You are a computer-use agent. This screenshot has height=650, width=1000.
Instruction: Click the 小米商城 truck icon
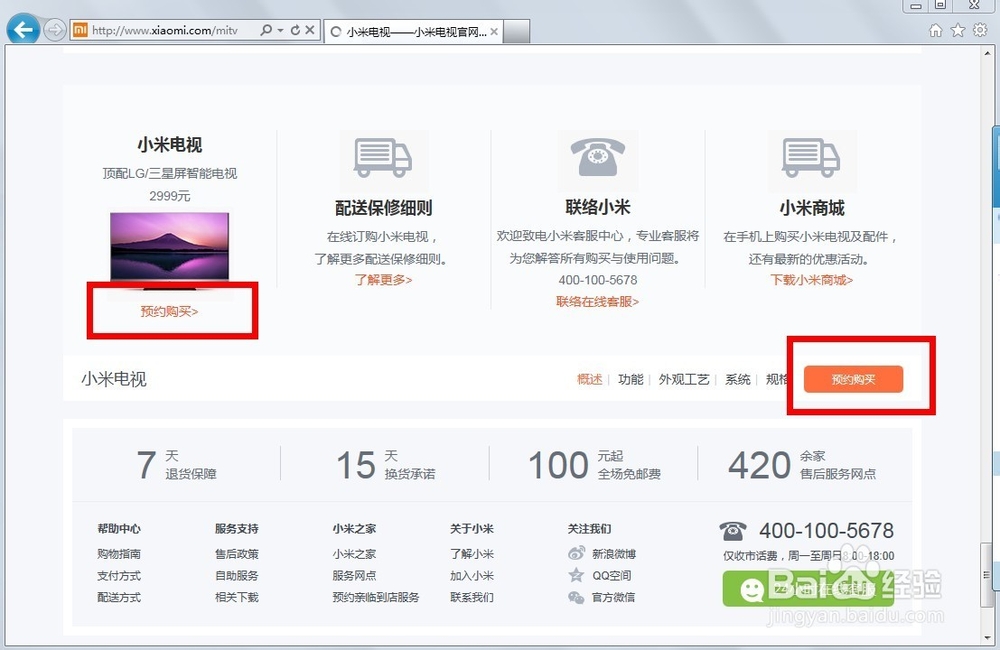pos(811,158)
